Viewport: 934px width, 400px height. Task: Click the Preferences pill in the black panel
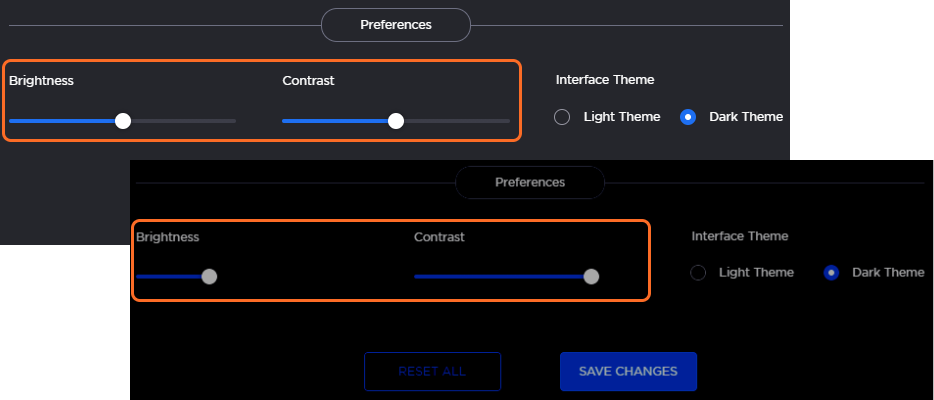click(529, 183)
